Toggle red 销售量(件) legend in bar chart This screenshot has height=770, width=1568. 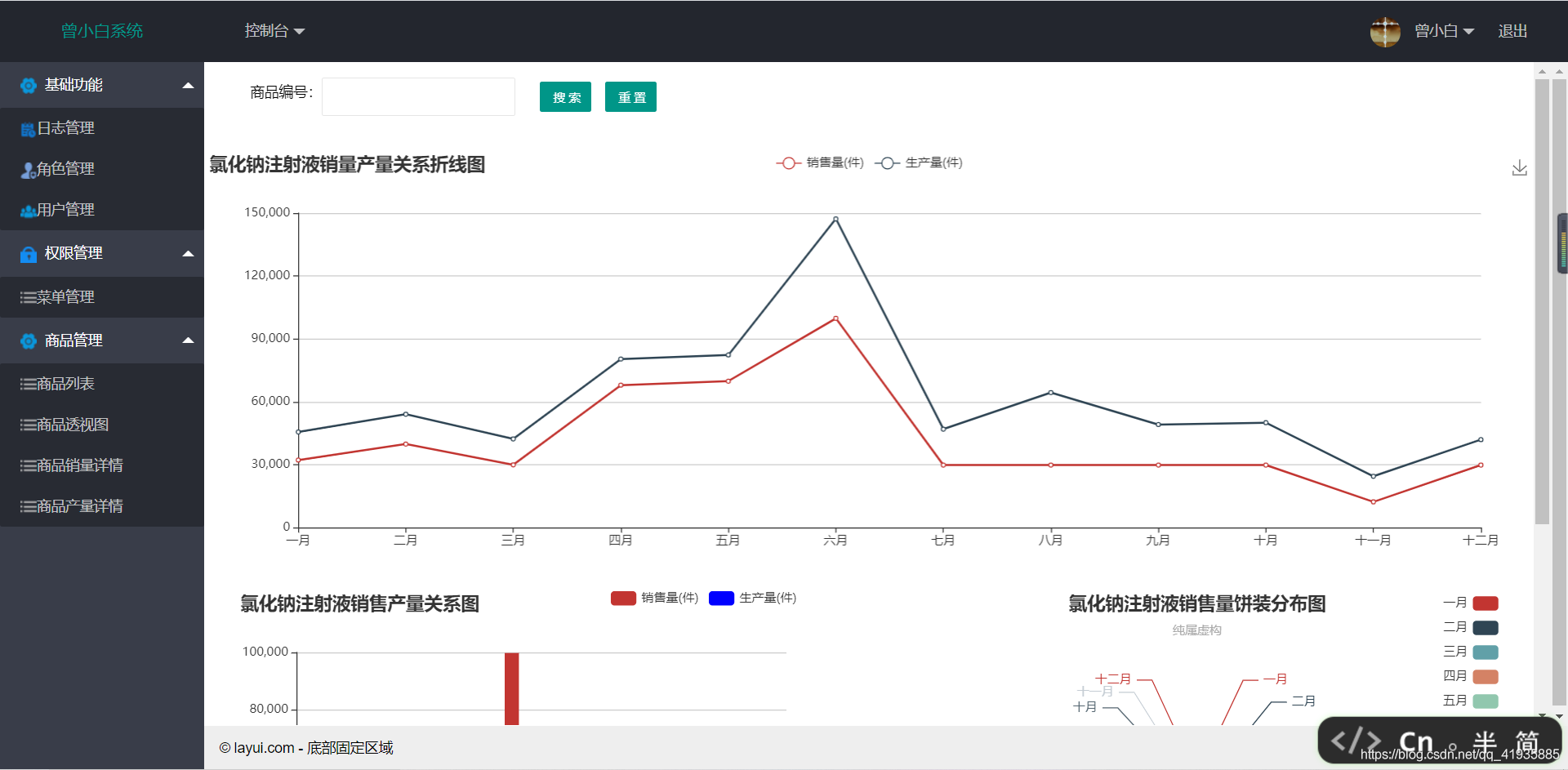click(654, 599)
